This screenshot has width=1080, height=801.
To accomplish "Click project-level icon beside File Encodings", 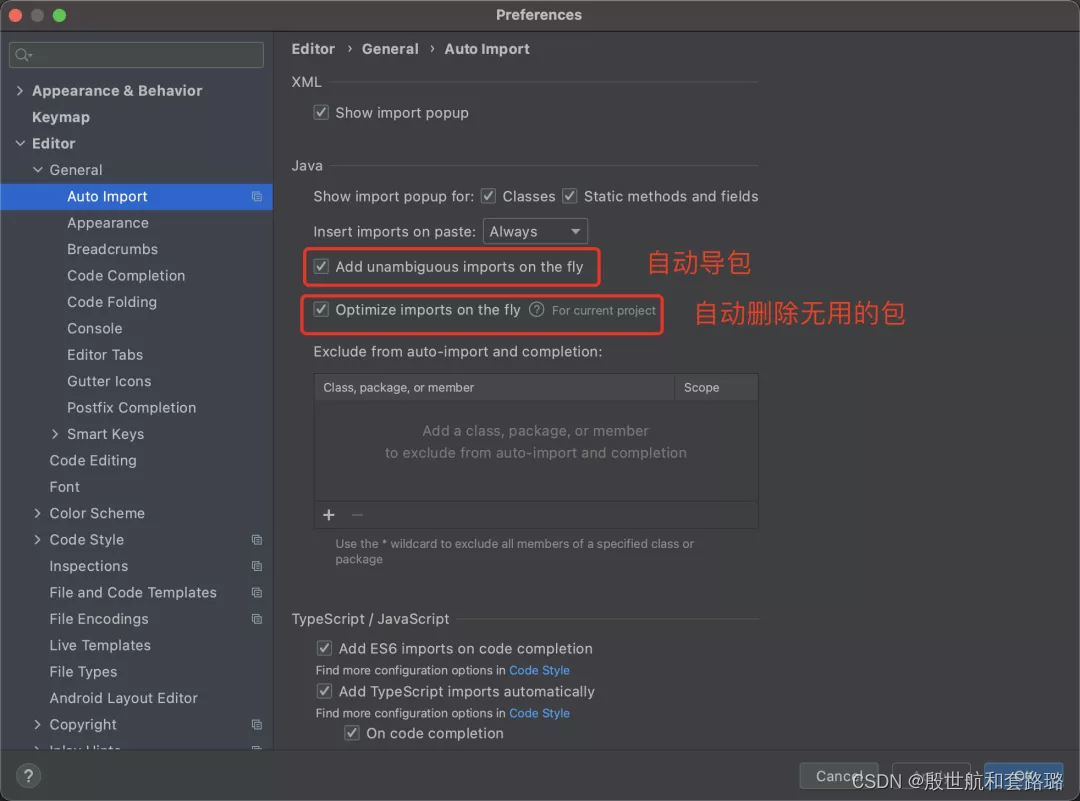I will point(257,619).
